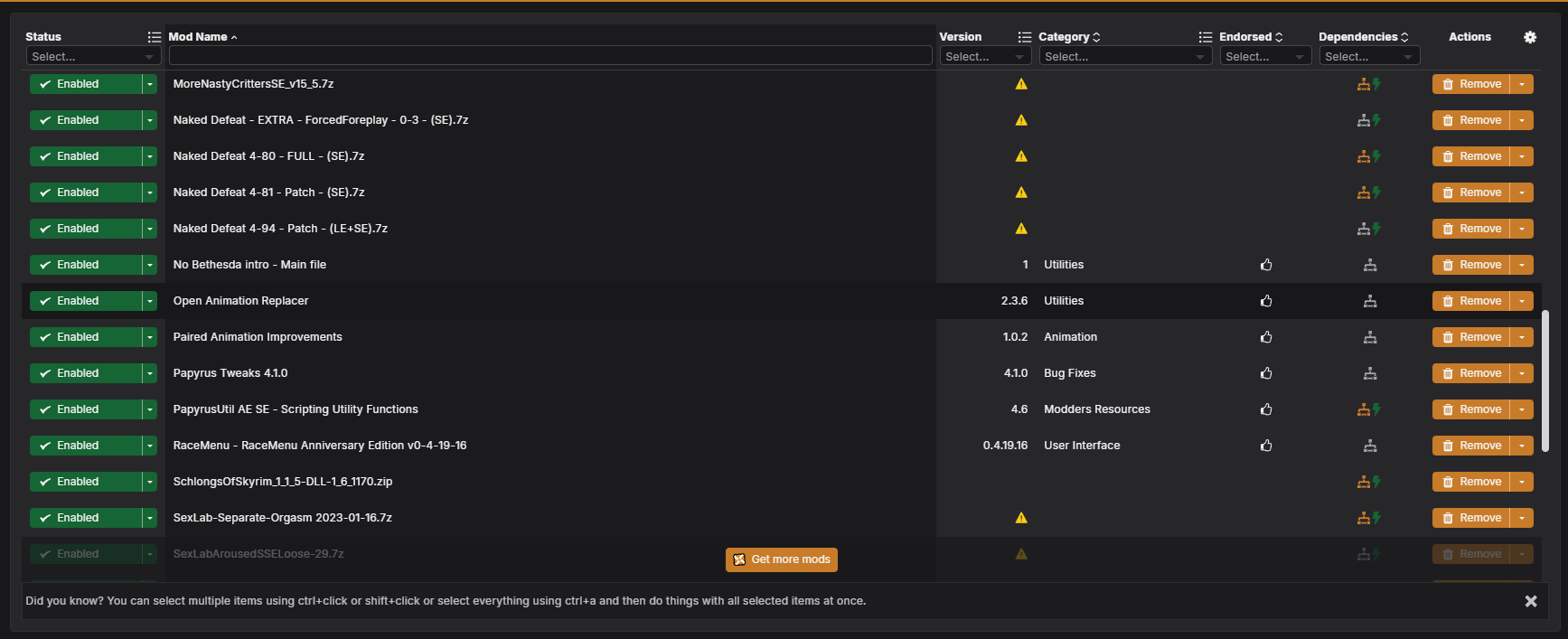Expand status arrow for Paired Animation Improvements

click(150, 337)
